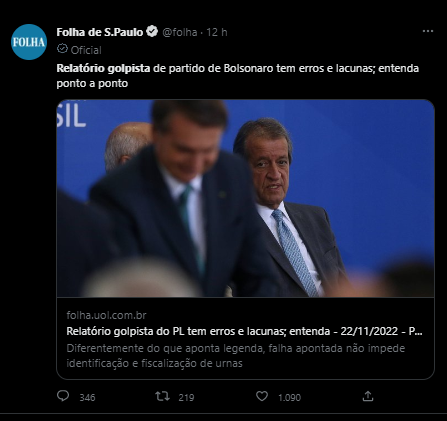Open the article preview photo
447x421 pixels.
[x=245, y=198]
